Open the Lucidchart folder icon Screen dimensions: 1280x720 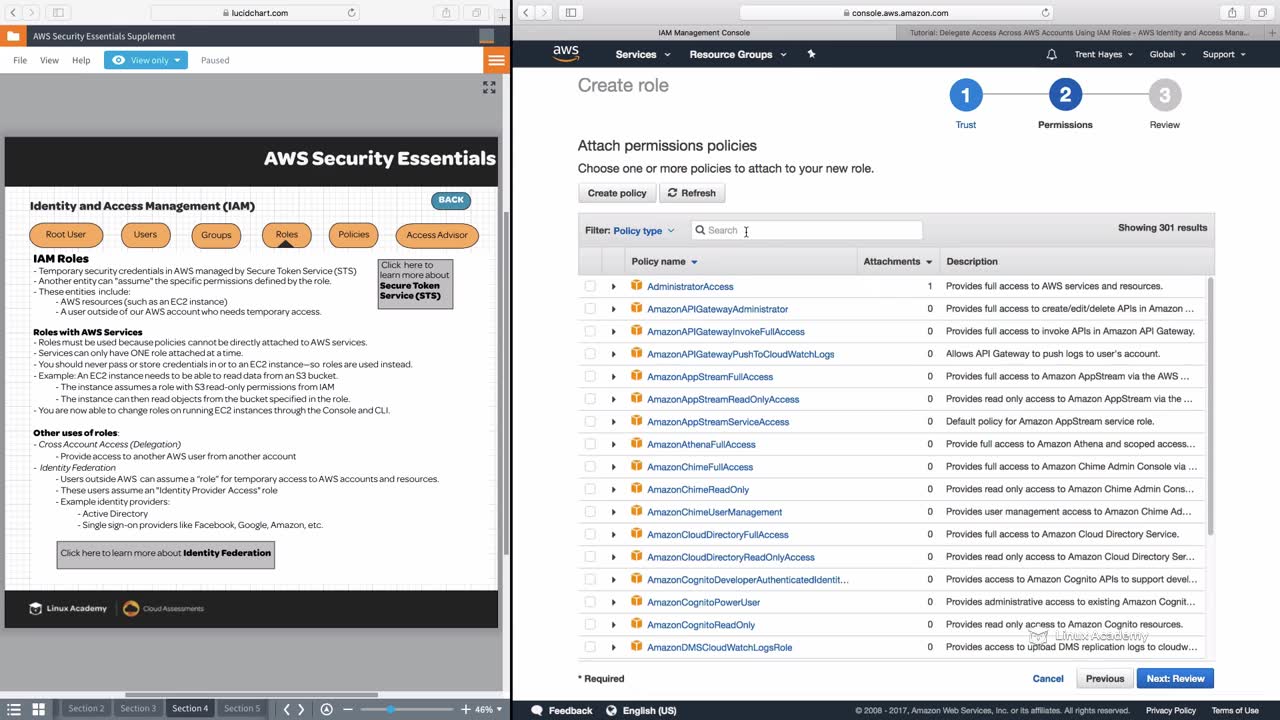(x=13, y=36)
